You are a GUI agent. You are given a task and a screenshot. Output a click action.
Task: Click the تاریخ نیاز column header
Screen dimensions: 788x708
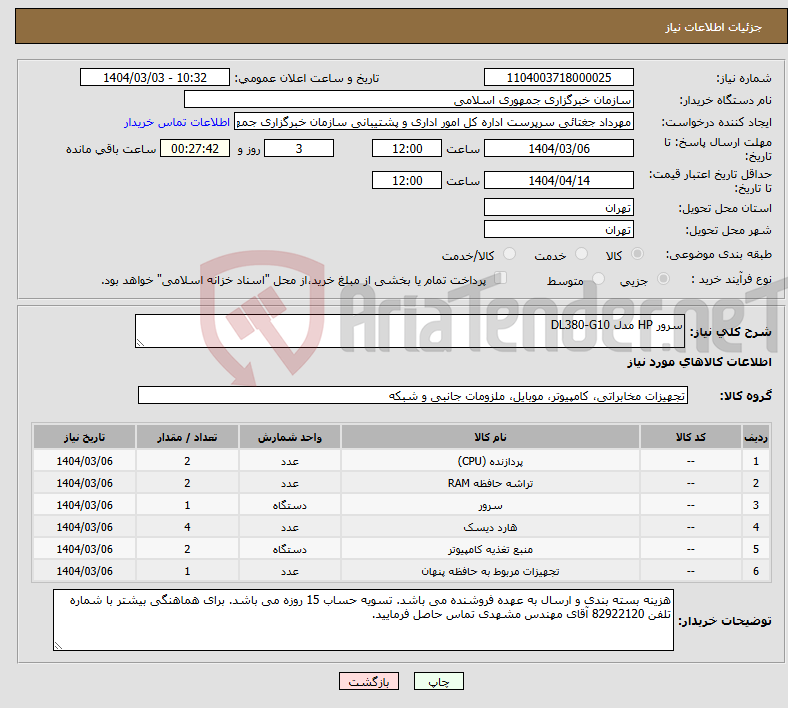tap(84, 437)
